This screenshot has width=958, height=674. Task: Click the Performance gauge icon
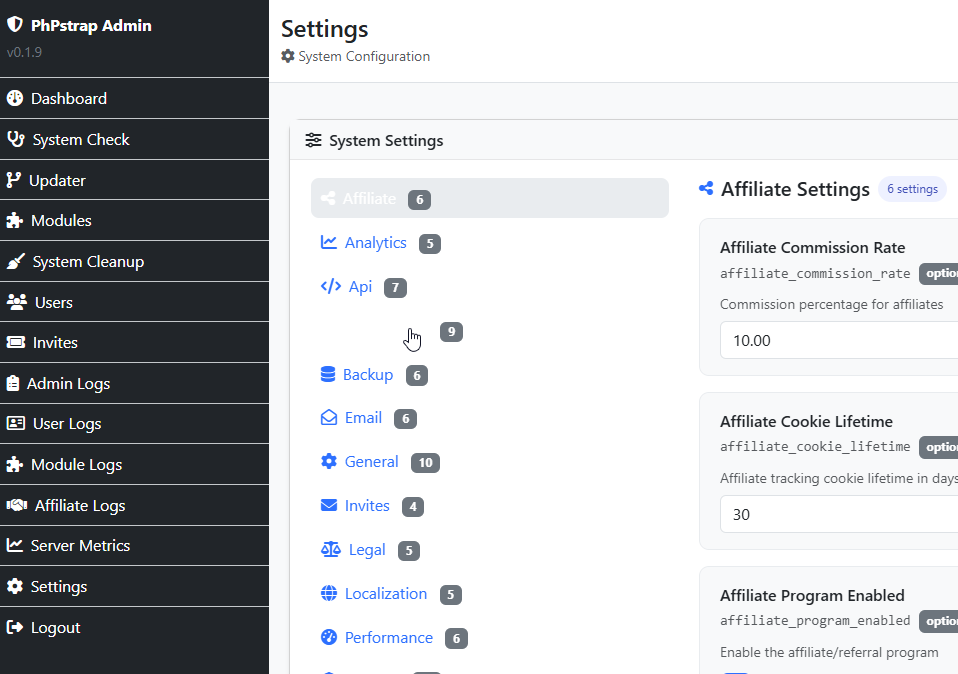pos(329,637)
